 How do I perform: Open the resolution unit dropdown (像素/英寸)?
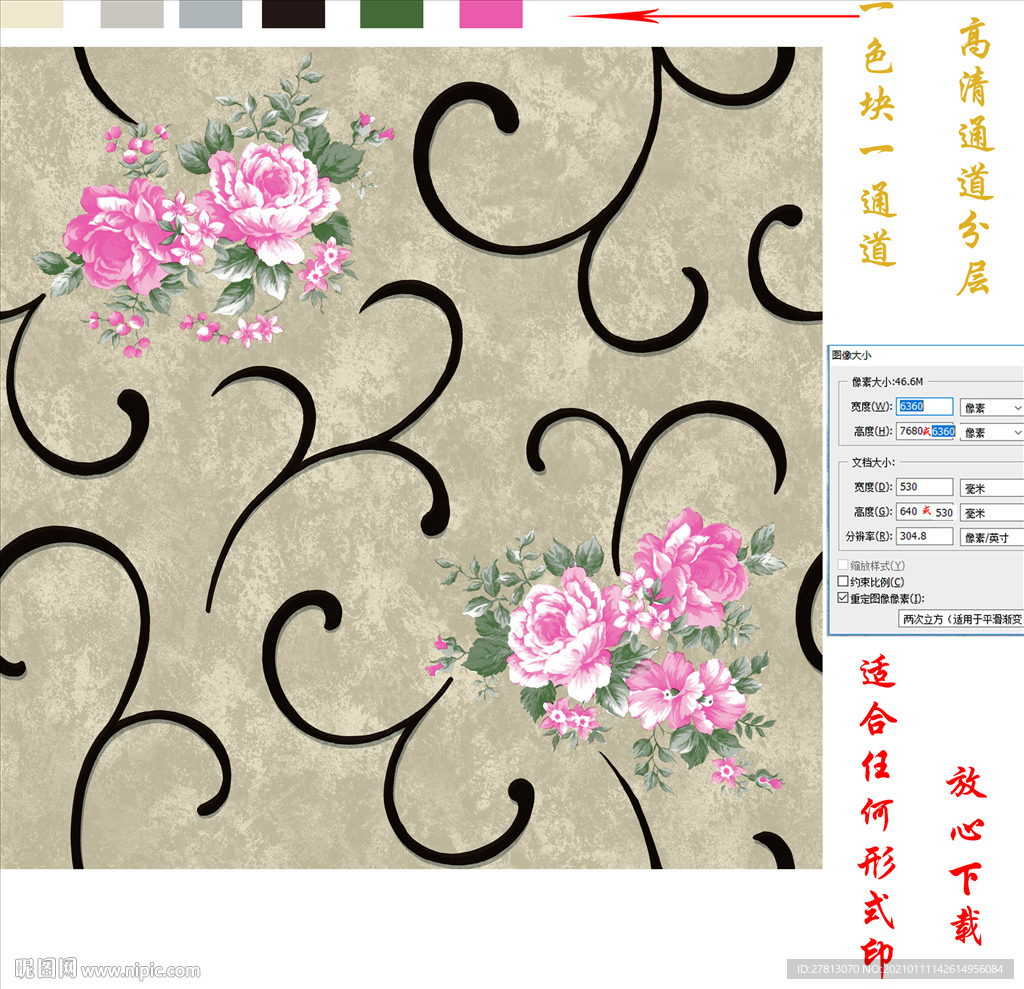pyautogui.click(x=991, y=537)
